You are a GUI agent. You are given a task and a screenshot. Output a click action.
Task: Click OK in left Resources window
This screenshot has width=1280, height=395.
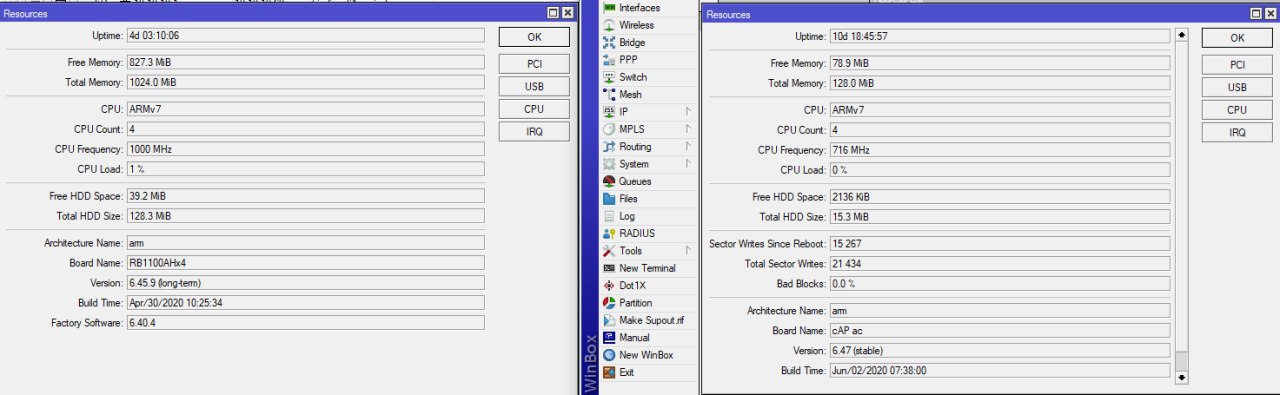(534, 37)
